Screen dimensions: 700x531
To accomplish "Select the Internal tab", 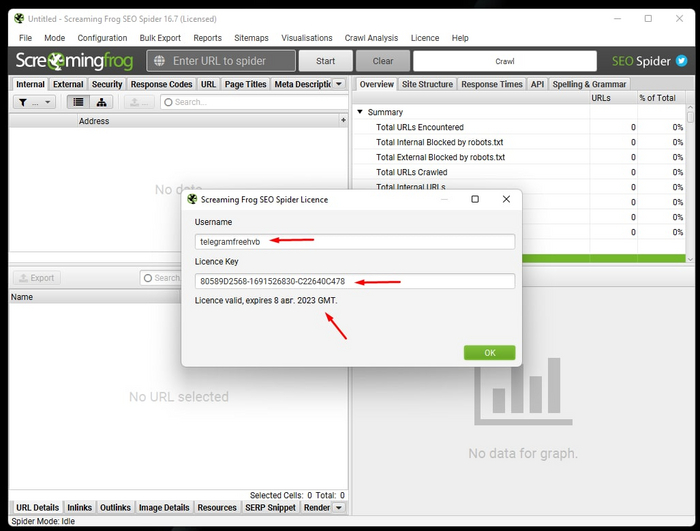I will pyautogui.click(x=30, y=84).
